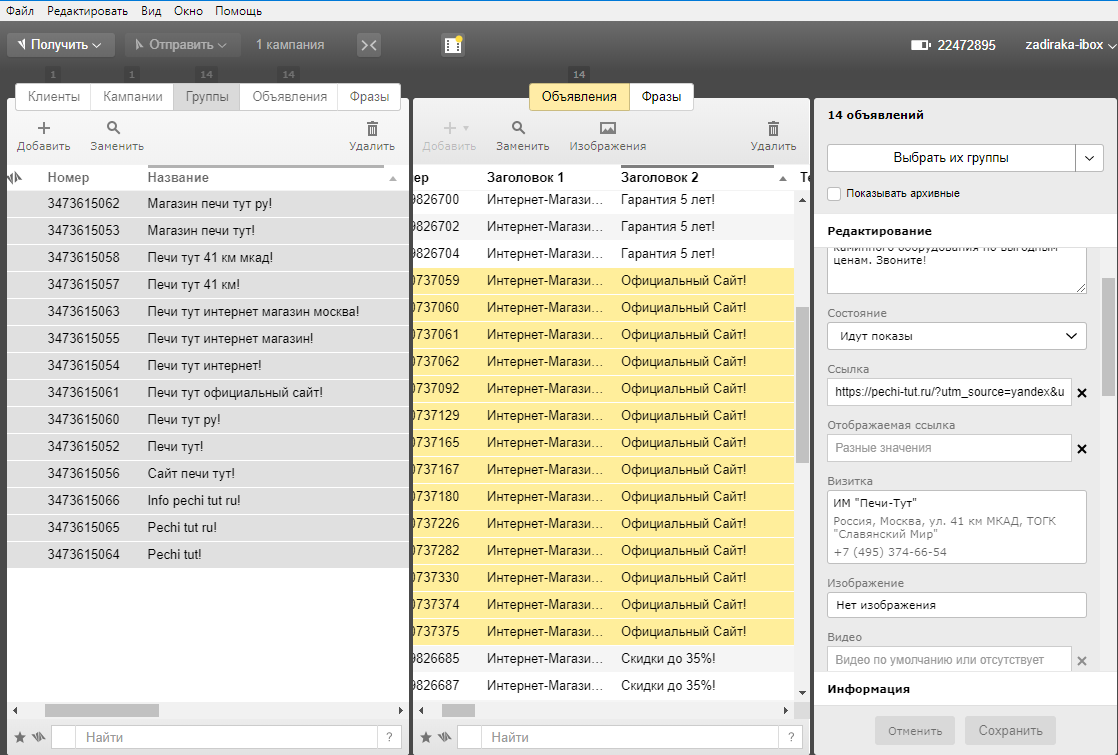Click Удалить trash icon in ads panel
Screen dimensions: 1118x755
[774, 128]
